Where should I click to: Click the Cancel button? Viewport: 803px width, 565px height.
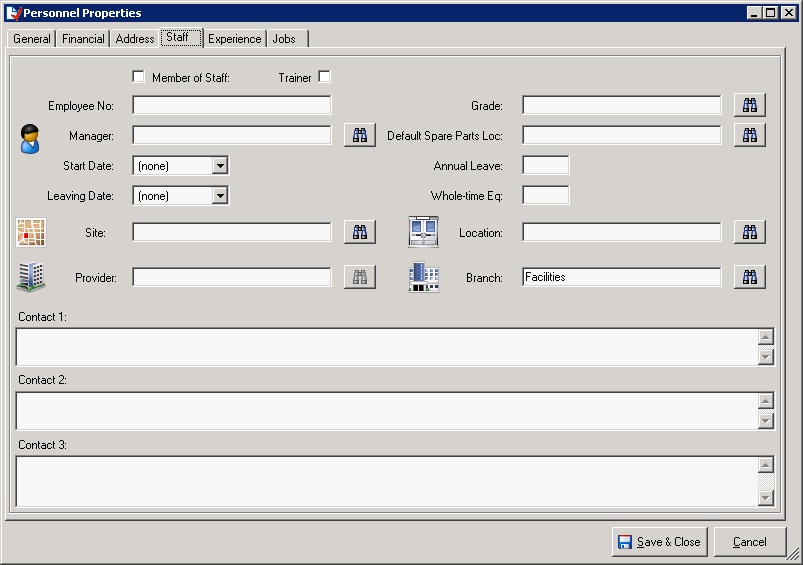pyautogui.click(x=750, y=542)
